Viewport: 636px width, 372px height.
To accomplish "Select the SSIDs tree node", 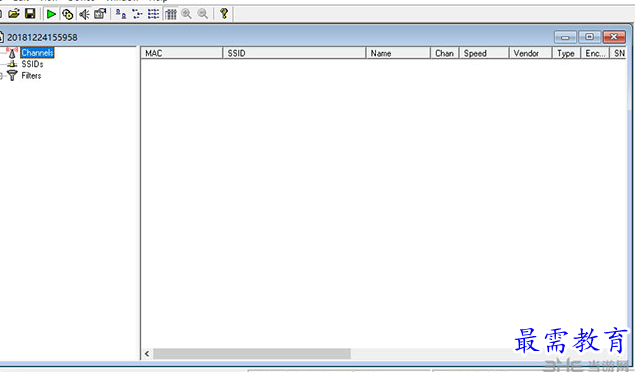I will [x=32, y=64].
